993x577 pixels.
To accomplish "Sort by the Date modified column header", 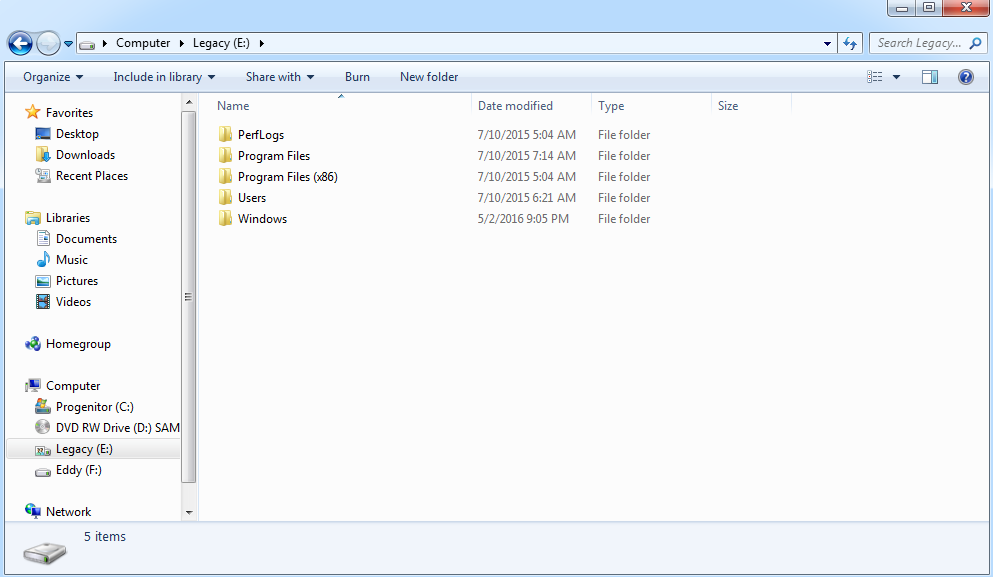I will point(531,106).
